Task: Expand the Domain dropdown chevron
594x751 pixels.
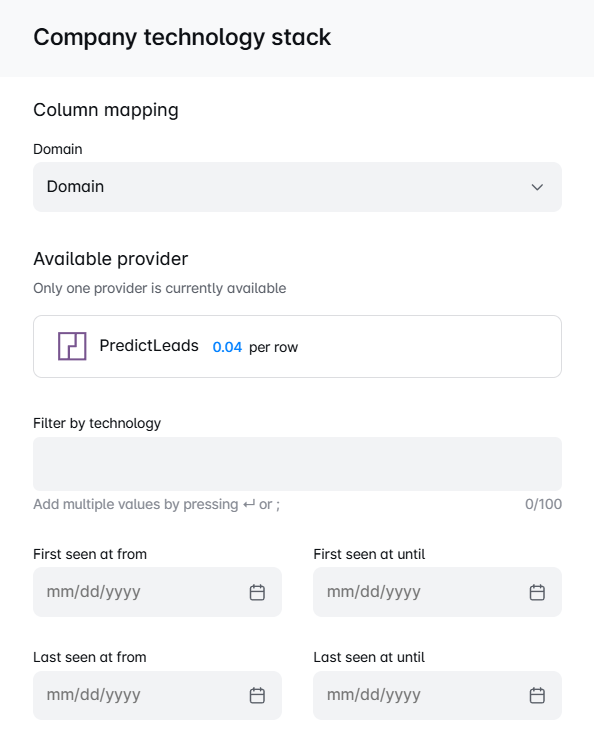Action: click(537, 187)
